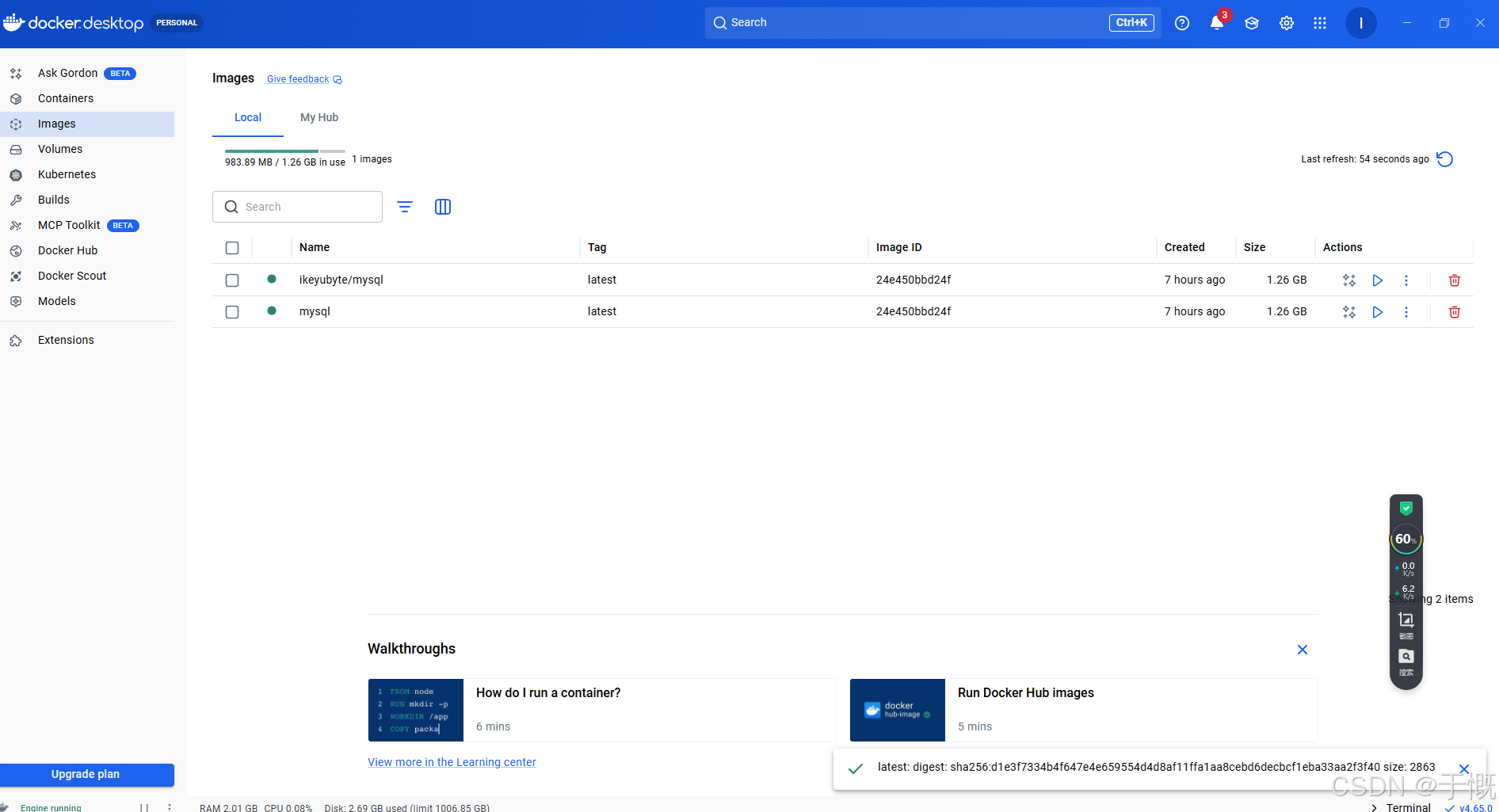Open the help icon in the header

click(1182, 23)
